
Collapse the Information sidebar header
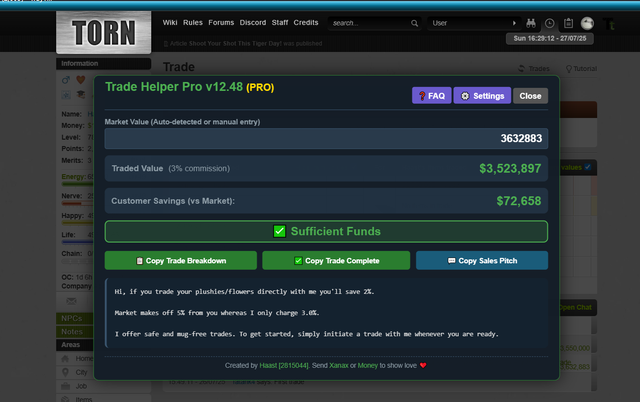click(x=104, y=64)
